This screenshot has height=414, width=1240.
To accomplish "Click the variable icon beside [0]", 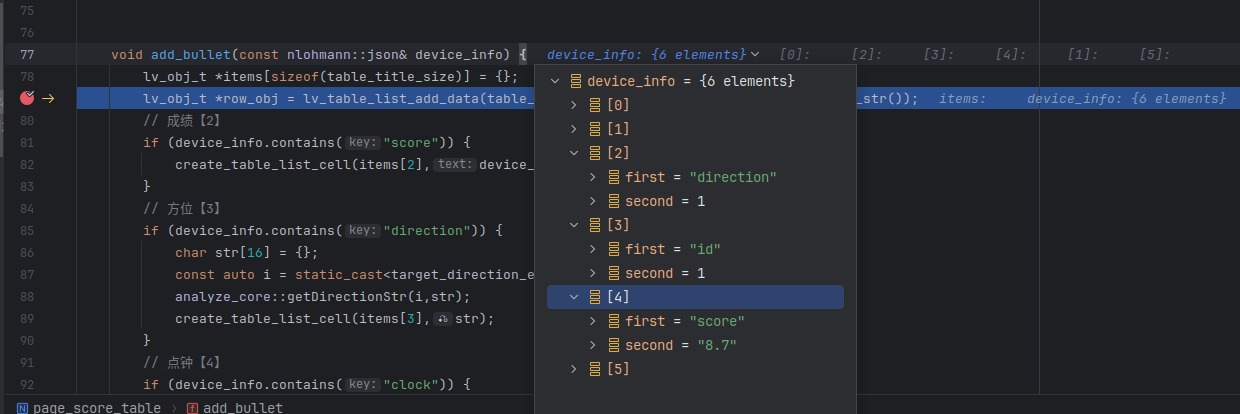I will tap(595, 105).
